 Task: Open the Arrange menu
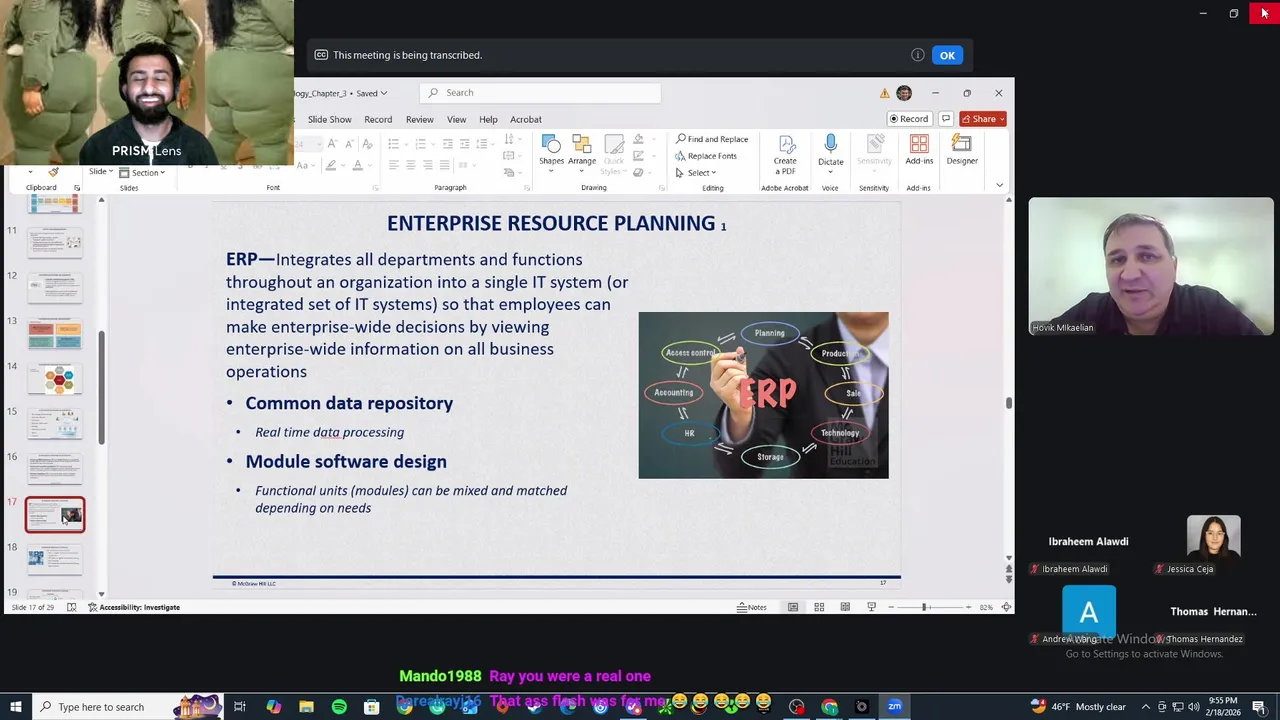click(582, 152)
